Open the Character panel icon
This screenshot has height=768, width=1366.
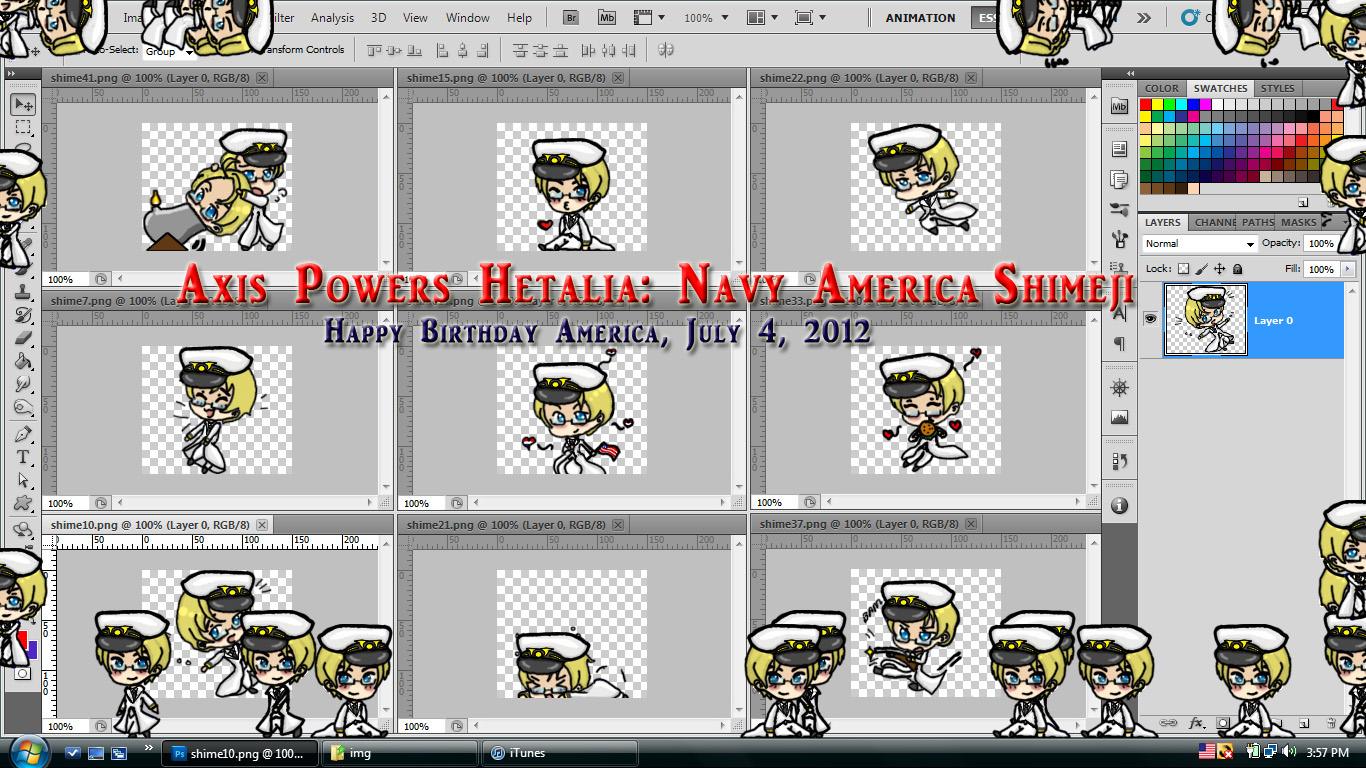pos(1119,313)
